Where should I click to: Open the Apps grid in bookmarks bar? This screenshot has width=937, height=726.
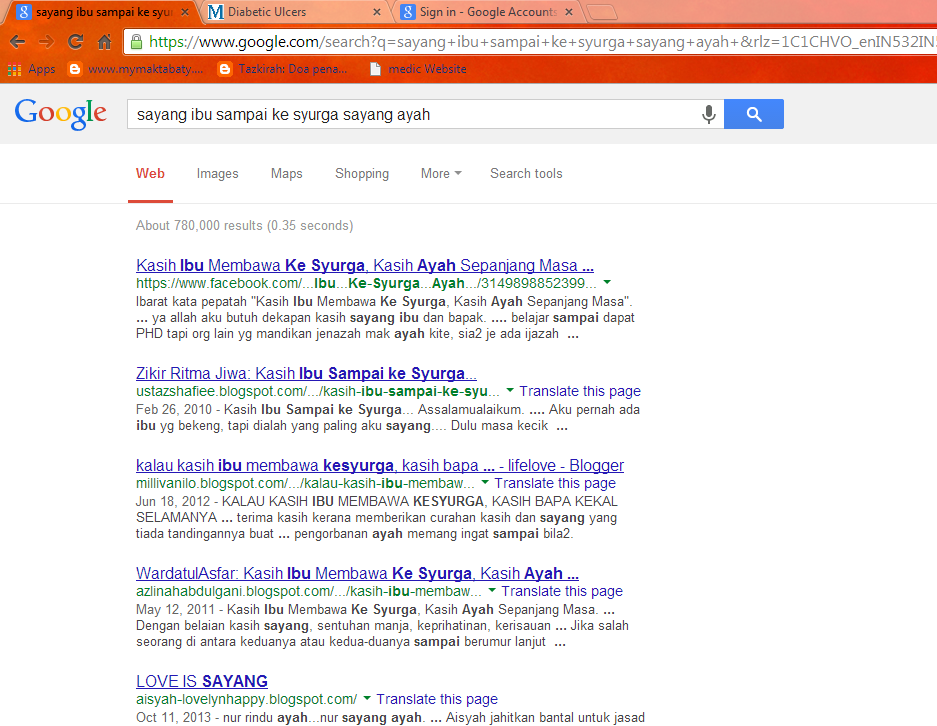31,69
